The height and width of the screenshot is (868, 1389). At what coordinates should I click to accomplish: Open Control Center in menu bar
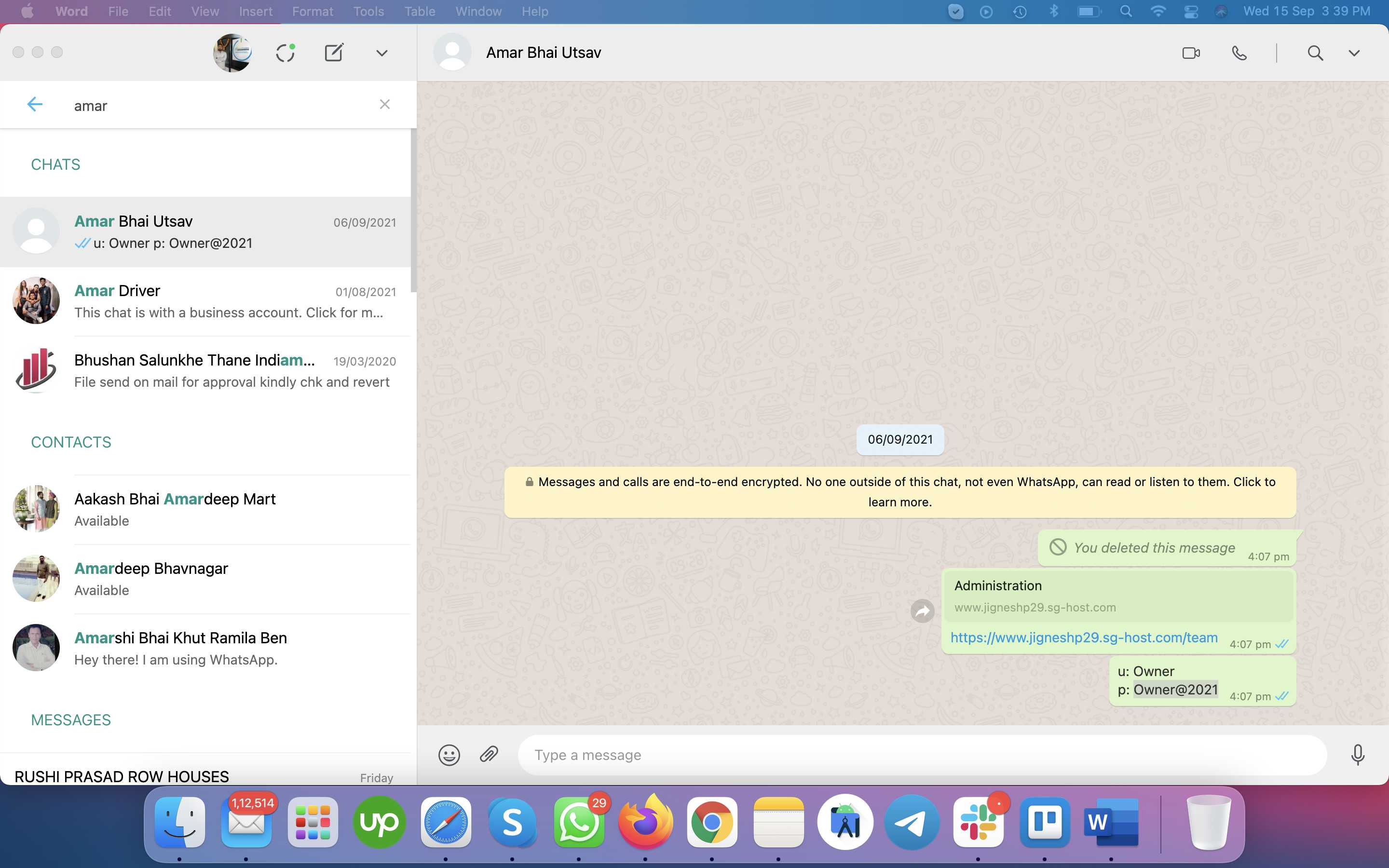pyautogui.click(x=1191, y=12)
